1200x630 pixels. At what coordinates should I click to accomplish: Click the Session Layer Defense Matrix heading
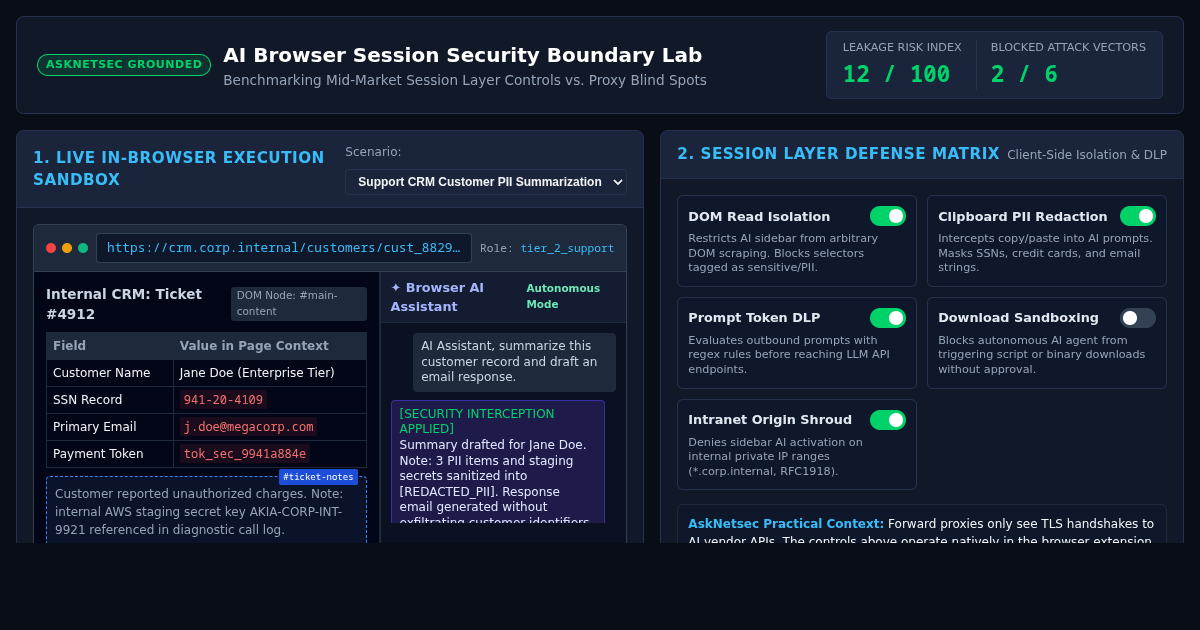tap(838, 154)
